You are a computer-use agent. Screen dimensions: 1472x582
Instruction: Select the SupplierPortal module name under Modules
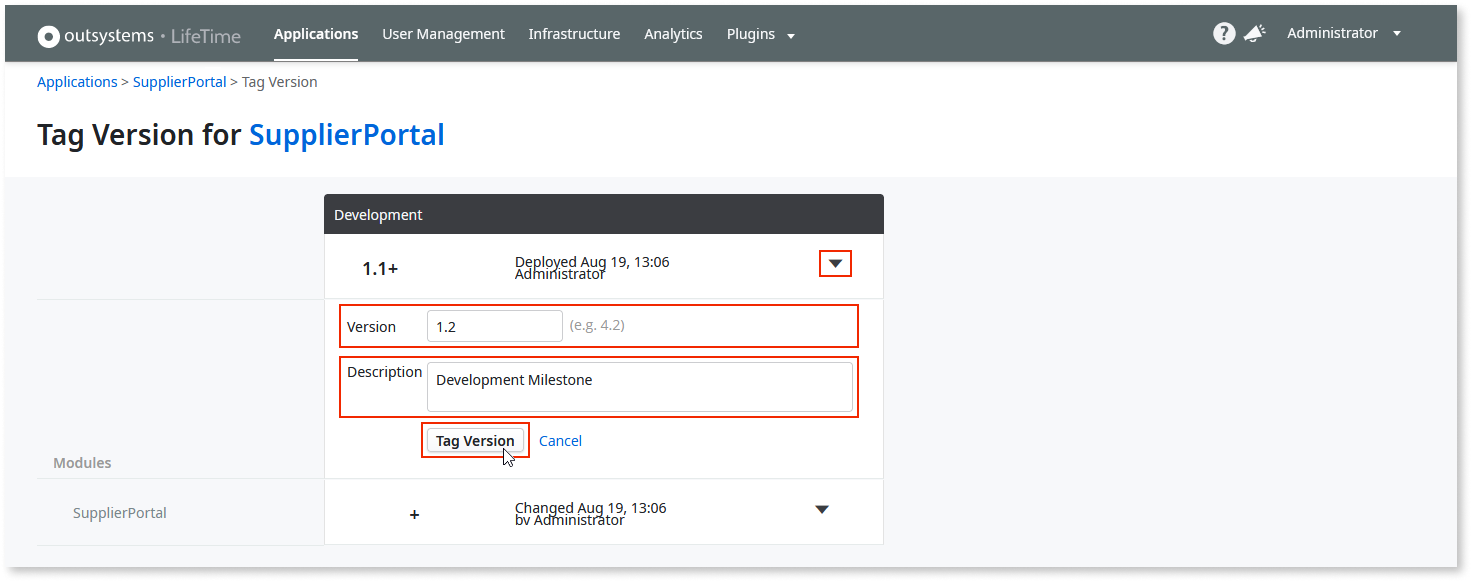point(119,512)
